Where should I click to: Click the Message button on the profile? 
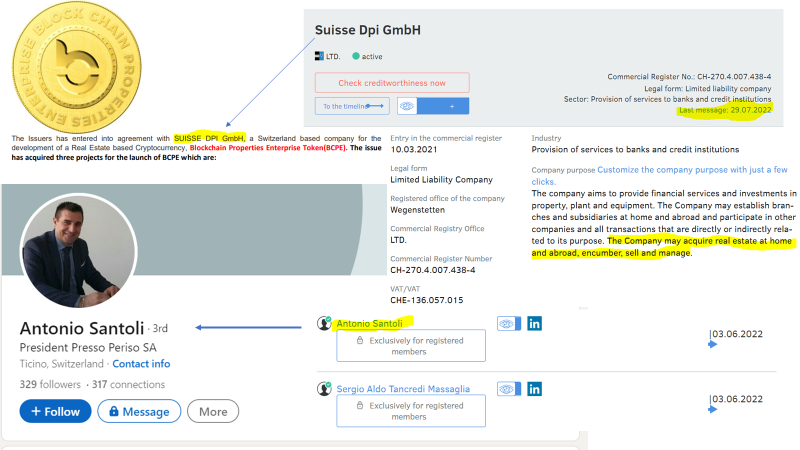[x=139, y=411]
